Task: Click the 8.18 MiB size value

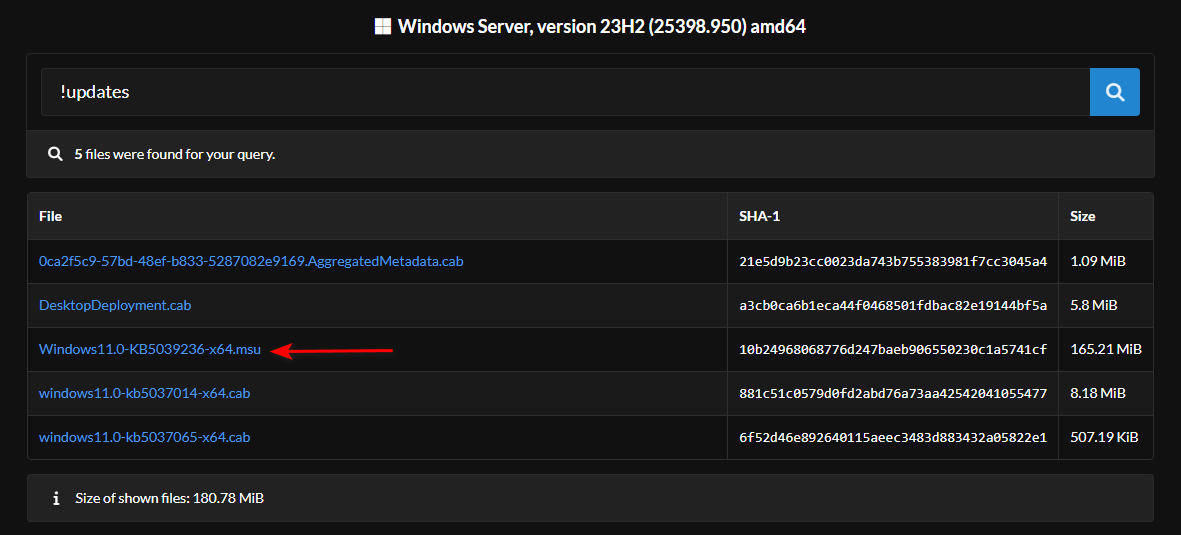Action: 1098,393
